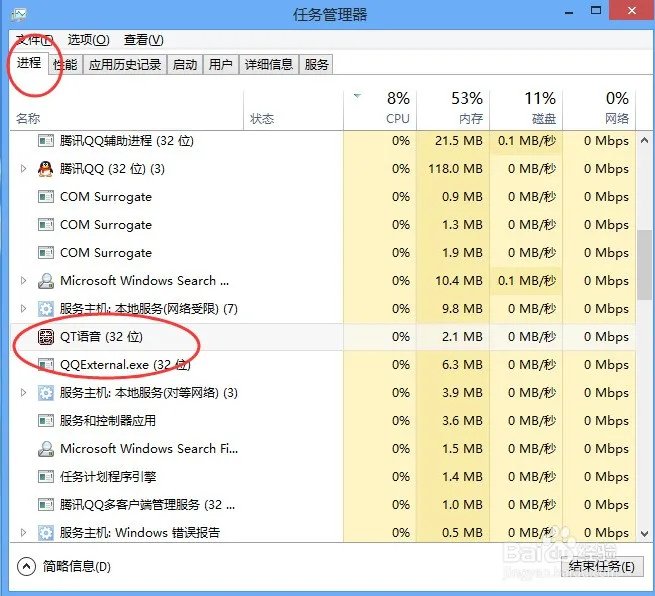Click the QQExternal.exe process icon
The image size is (655, 596).
pos(46,365)
